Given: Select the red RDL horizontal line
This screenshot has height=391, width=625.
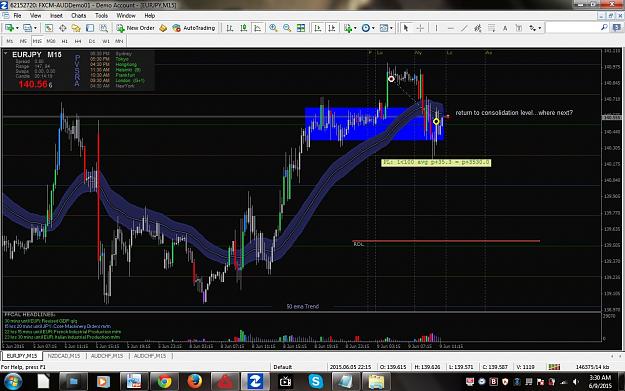Looking at the screenshot, I should (x=446, y=241).
